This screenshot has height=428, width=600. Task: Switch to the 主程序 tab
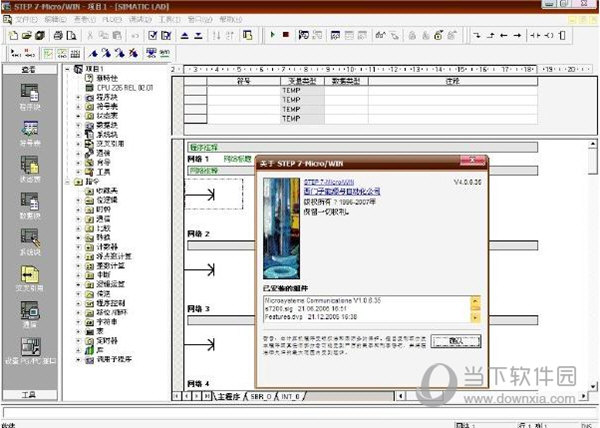[228, 397]
